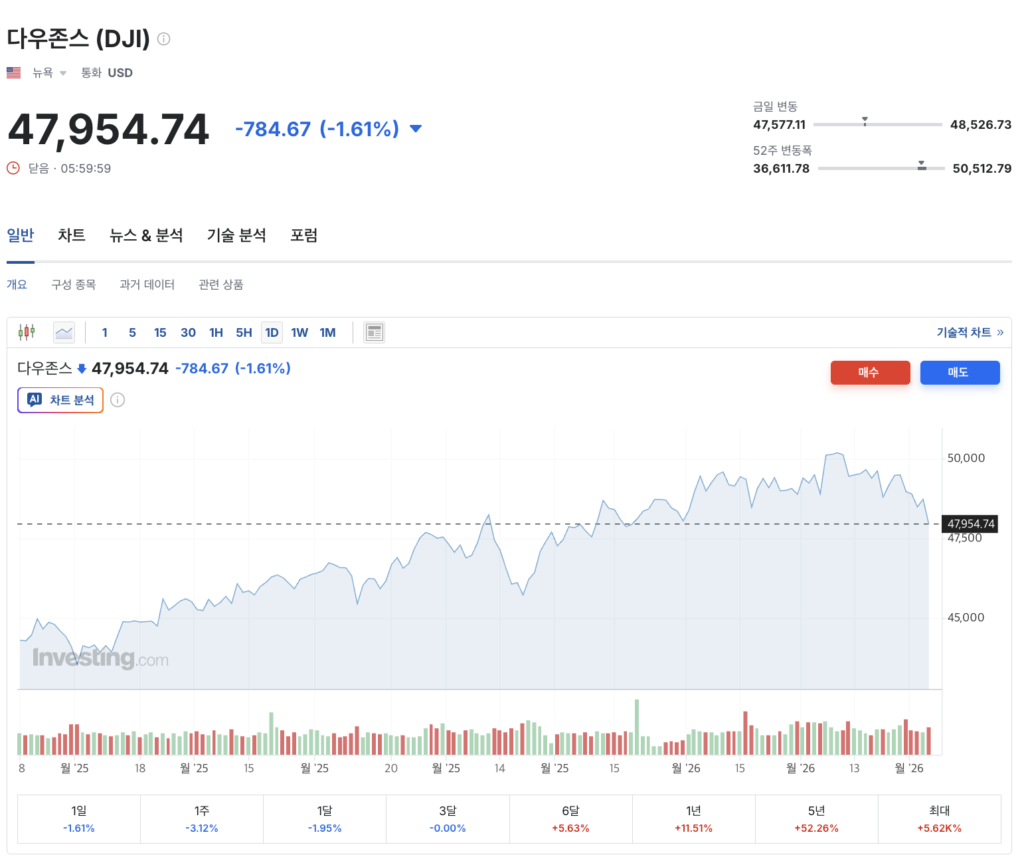Image resolution: width=1024 pixels, height=861 pixels.
Task: Select the 5H chart interval
Action: [x=244, y=332]
